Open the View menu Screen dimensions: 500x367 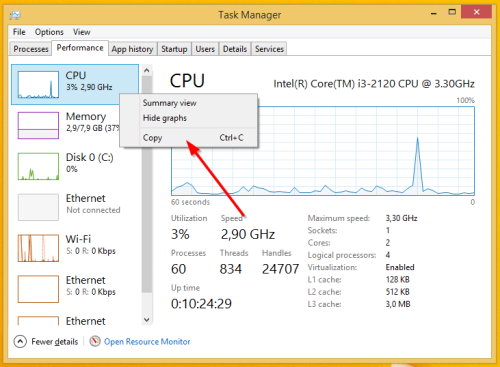click(x=82, y=32)
